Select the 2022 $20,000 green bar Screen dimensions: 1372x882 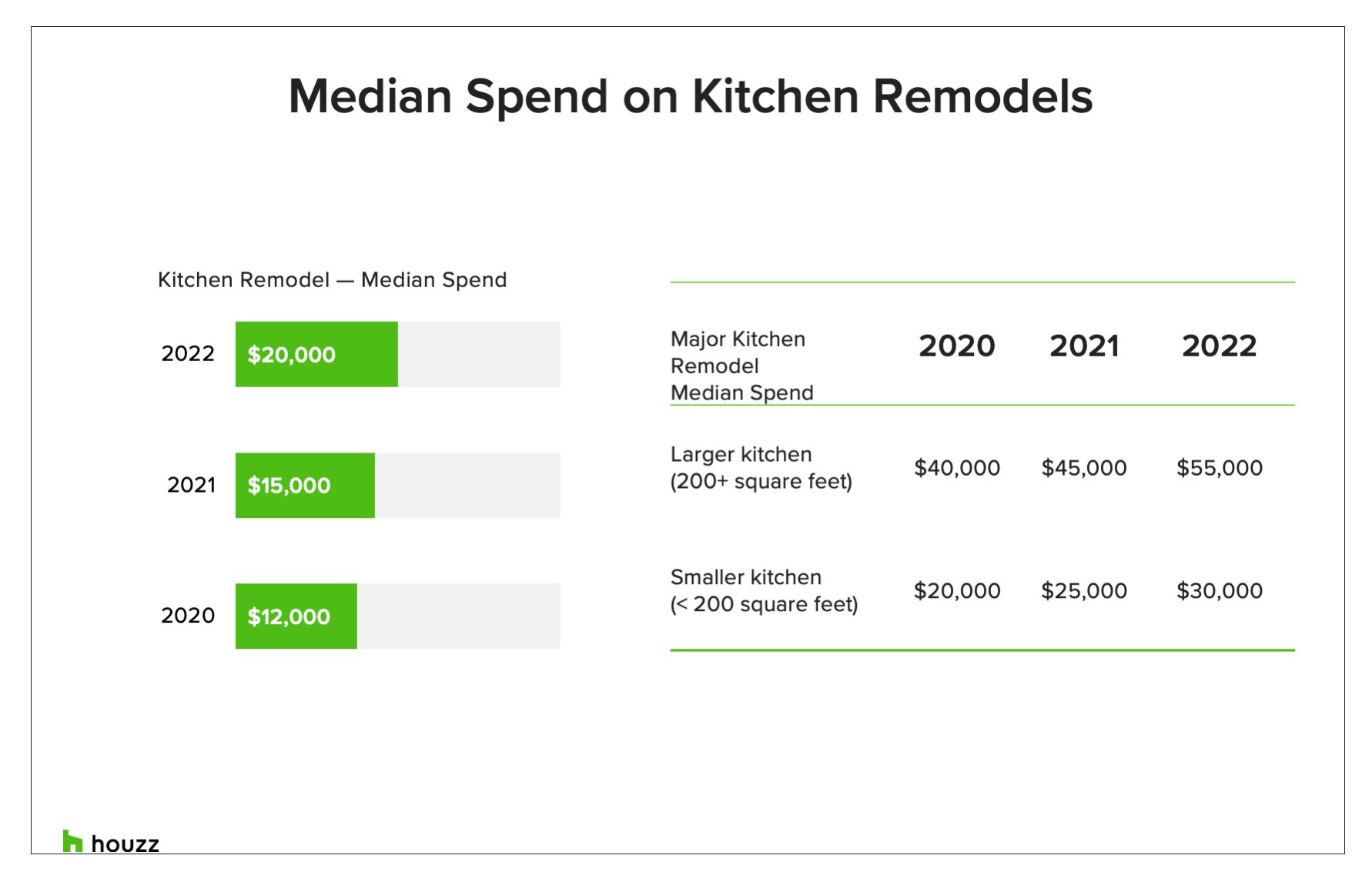point(316,354)
